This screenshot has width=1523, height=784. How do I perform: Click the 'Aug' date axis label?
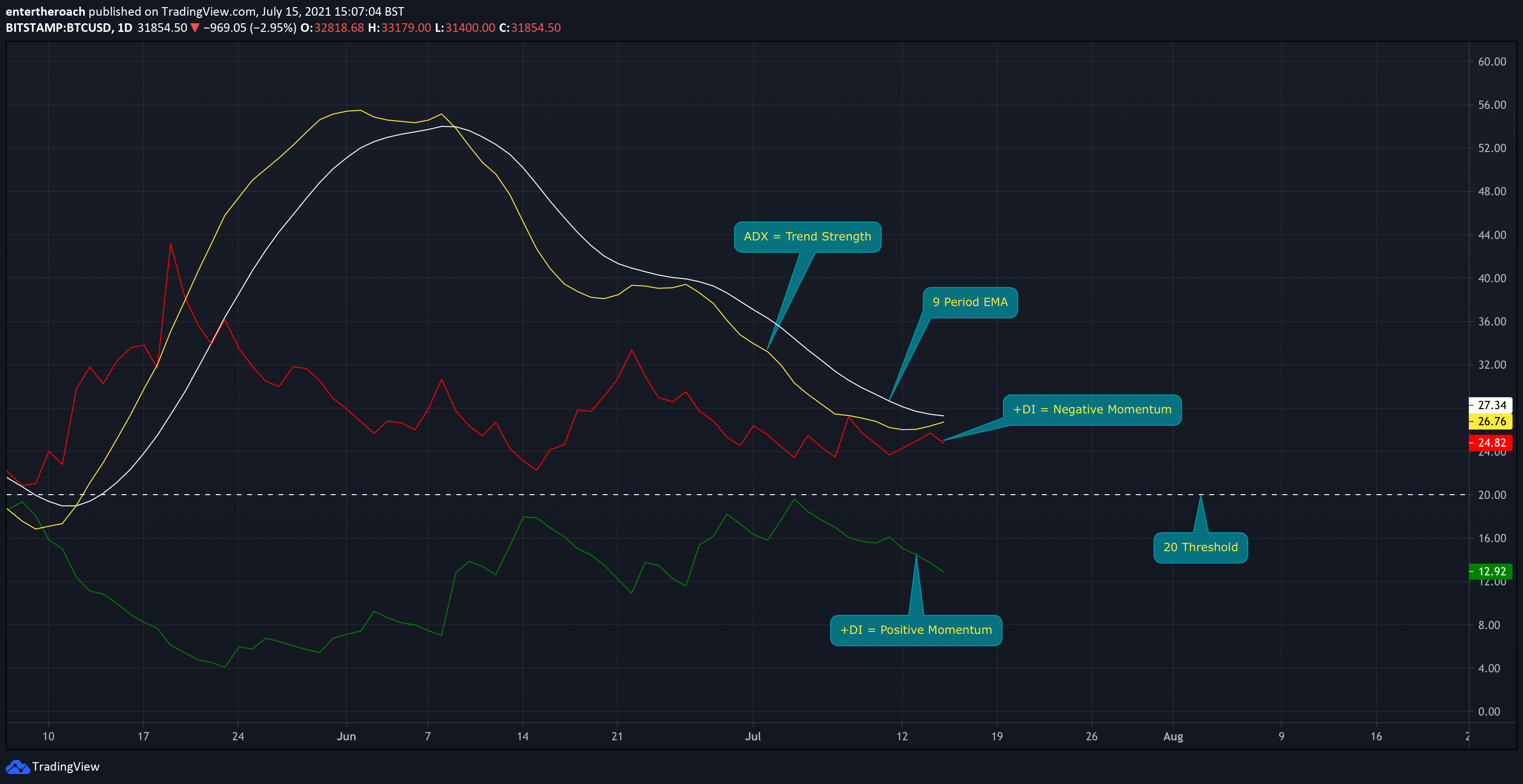click(x=1173, y=737)
